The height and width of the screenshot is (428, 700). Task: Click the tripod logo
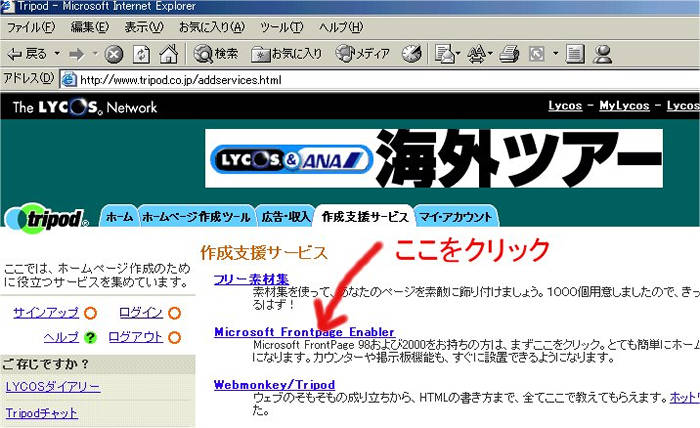tap(46, 218)
